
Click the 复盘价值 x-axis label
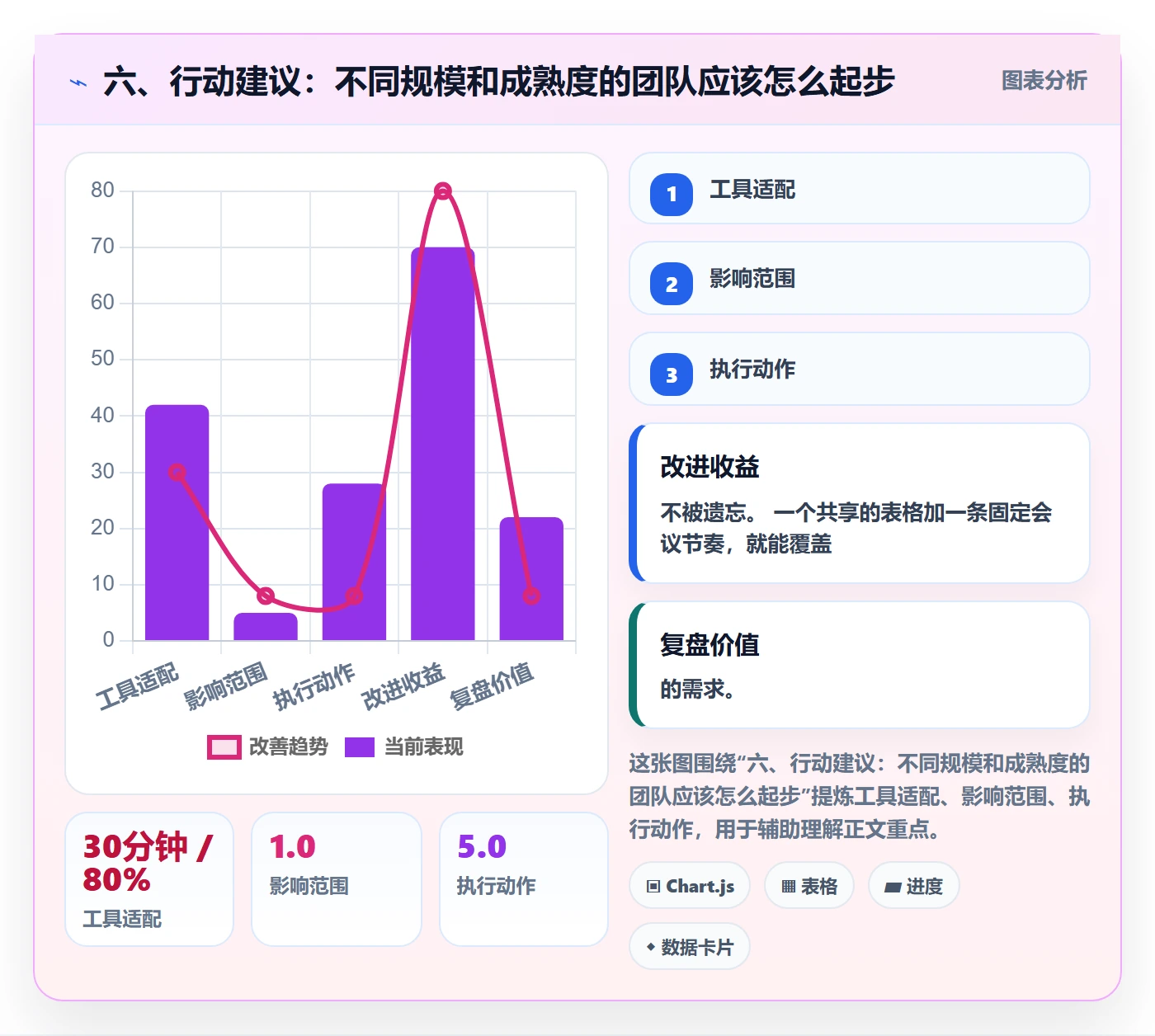click(492, 686)
